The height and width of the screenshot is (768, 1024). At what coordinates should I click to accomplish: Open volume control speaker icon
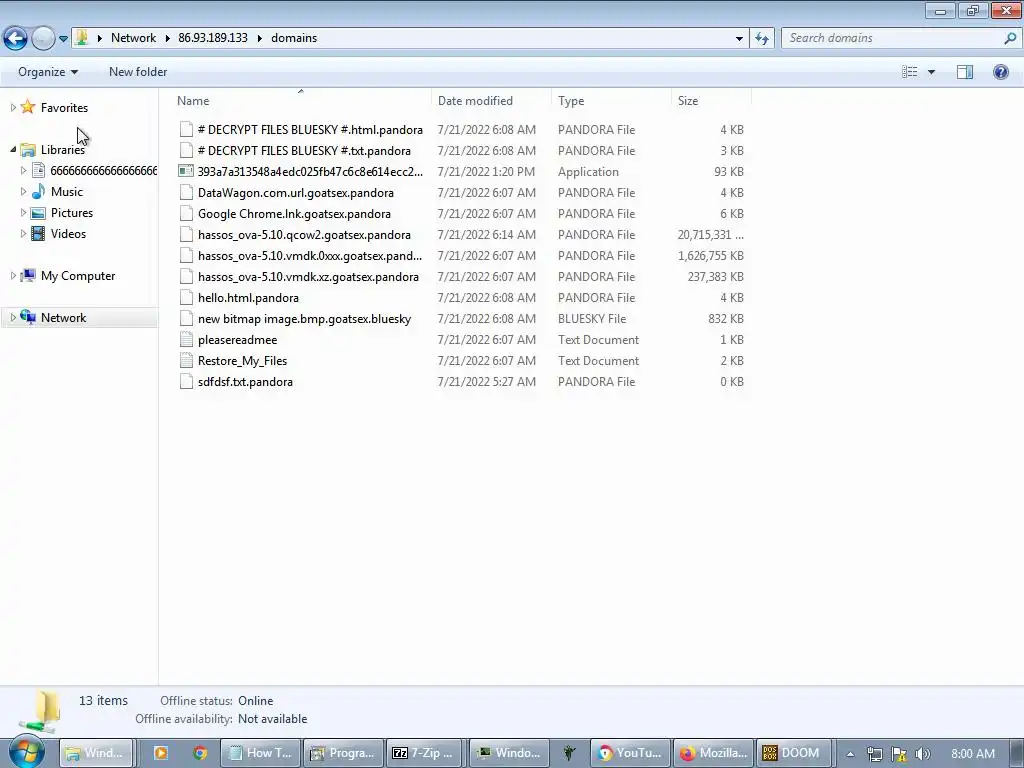(922, 754)
